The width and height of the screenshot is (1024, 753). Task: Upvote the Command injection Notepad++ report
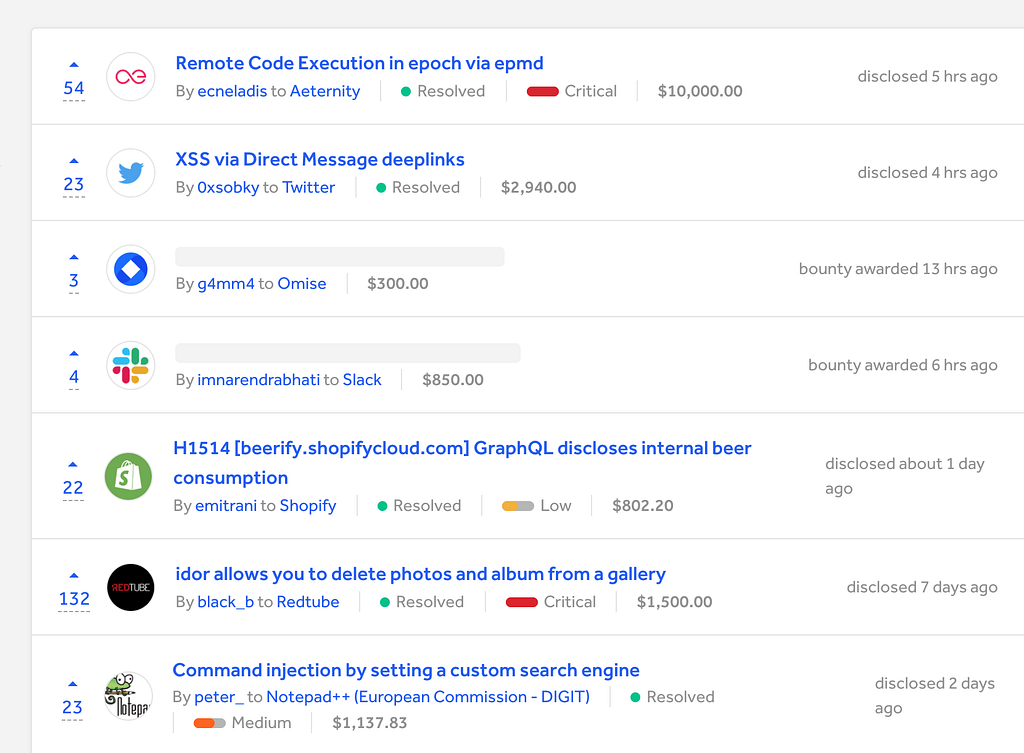pyautogui.click(x=73, y=684)
